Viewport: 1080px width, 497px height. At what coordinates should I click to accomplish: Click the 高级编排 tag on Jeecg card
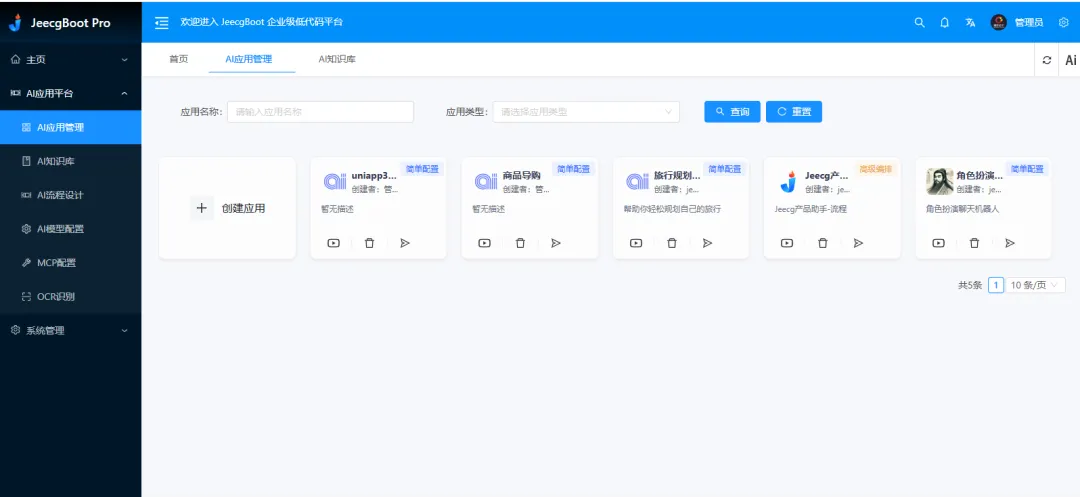pos(875,169)
